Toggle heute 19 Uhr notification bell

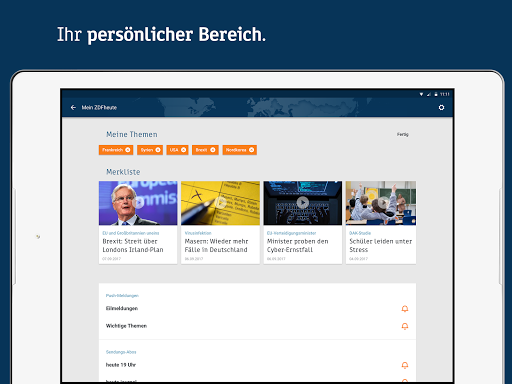click(405, 365)
